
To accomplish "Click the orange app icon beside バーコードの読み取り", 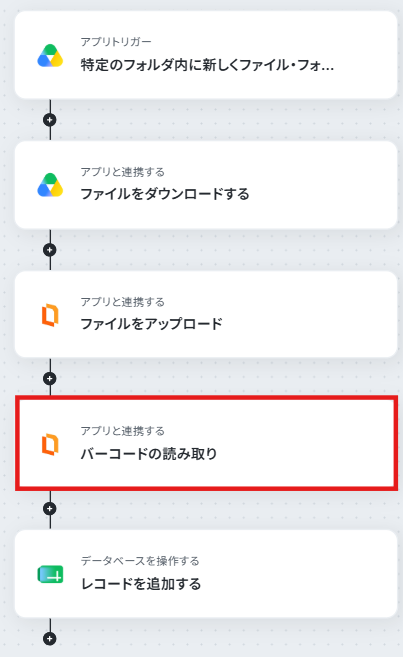I will coord(50,444).
